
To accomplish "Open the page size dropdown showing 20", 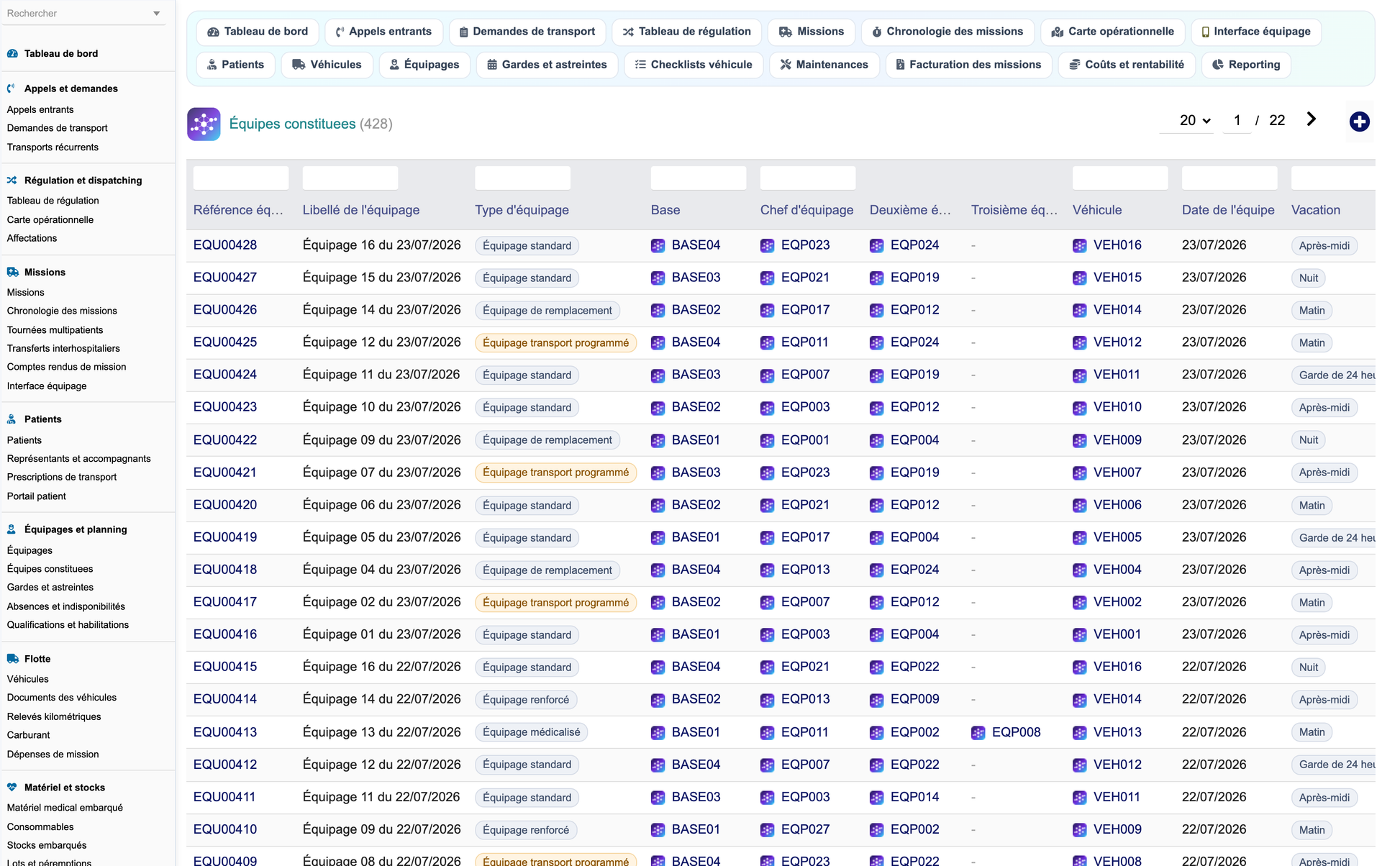I will 1187,120.
